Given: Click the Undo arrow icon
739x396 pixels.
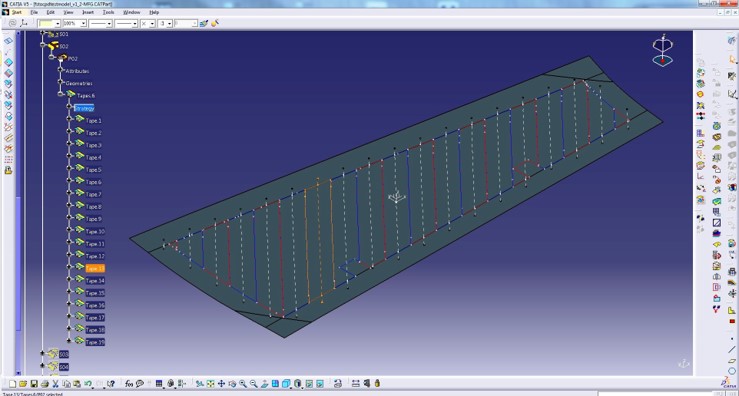Looking at the screenshot, I should coord(87,384).
